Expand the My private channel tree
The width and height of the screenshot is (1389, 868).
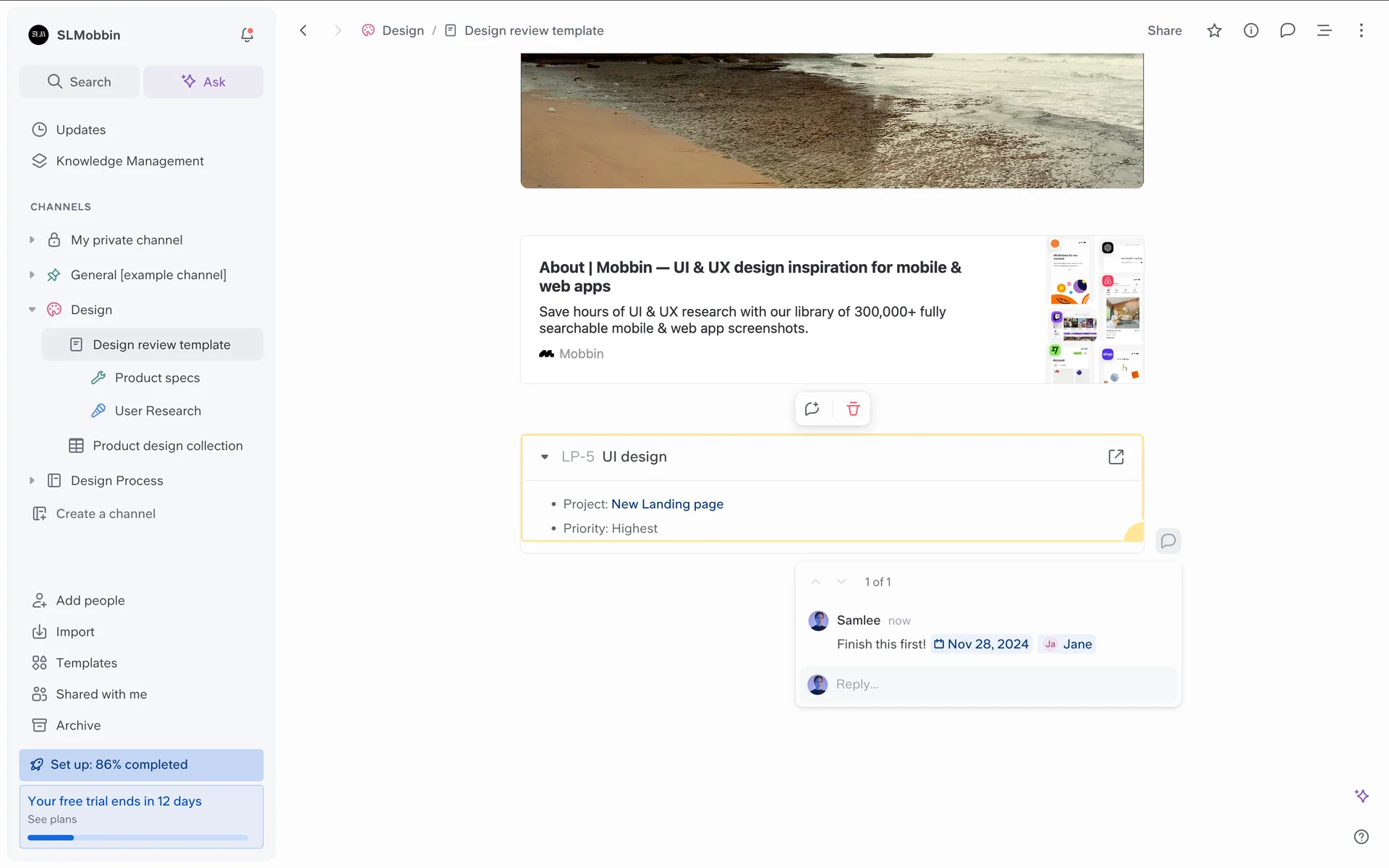[x=32, y=240]
